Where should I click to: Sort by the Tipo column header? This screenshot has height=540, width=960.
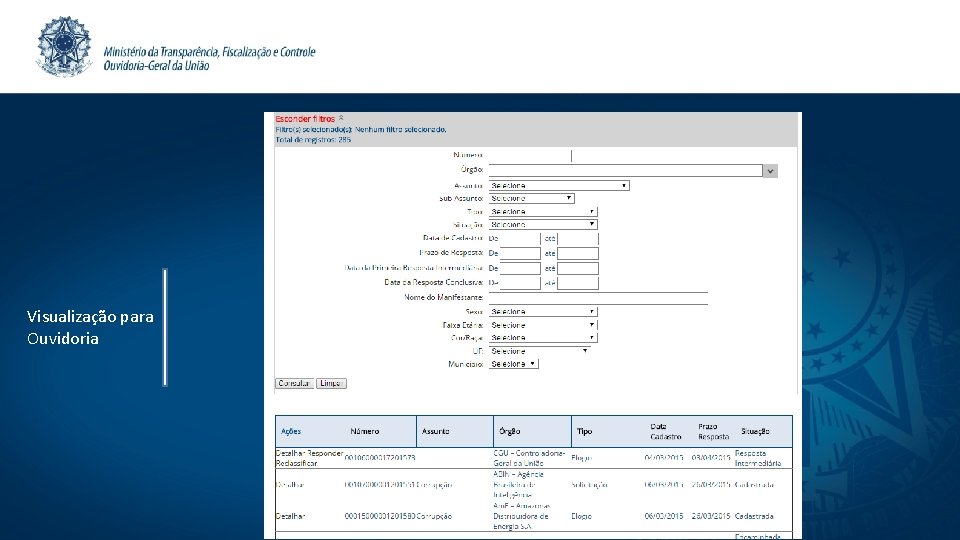(x=585, y=432)
